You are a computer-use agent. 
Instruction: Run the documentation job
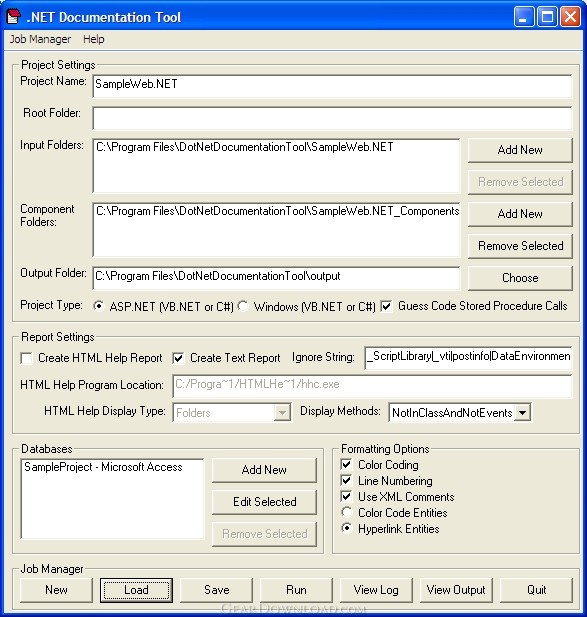(x=296, y=590)
